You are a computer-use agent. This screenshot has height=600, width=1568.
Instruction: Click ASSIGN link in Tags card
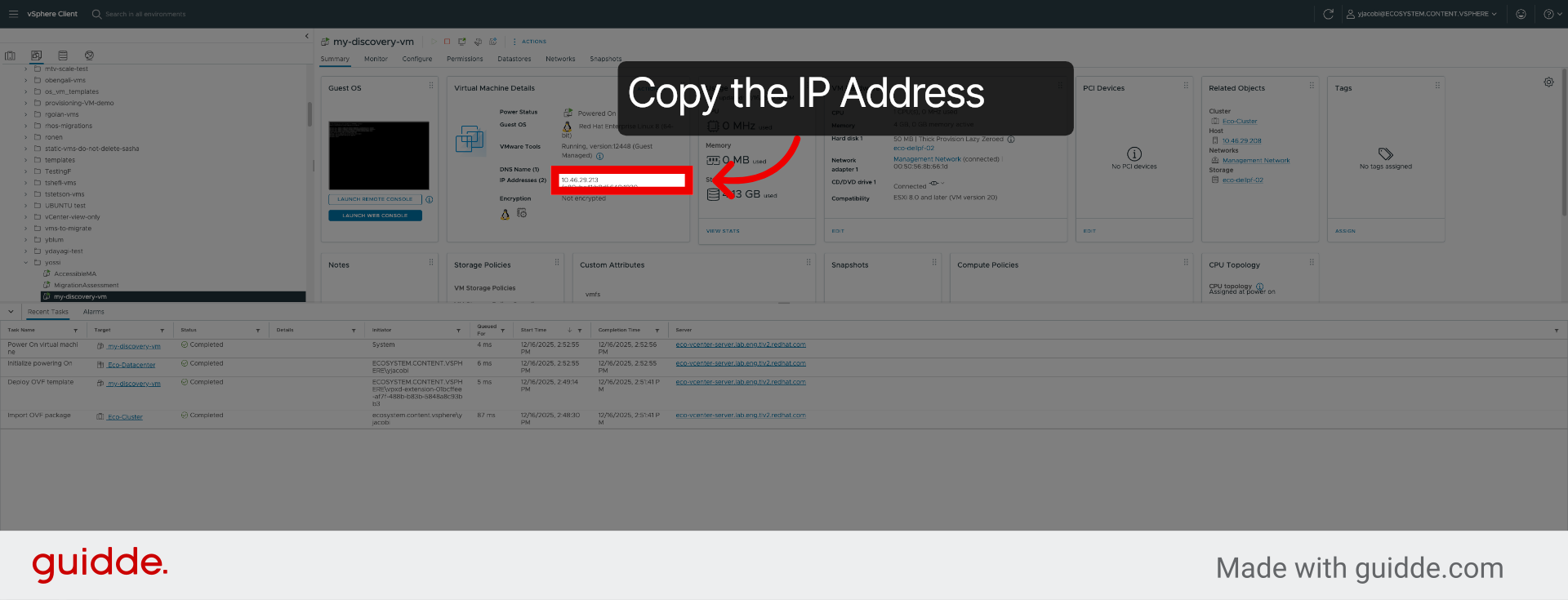coord(1345,231)
